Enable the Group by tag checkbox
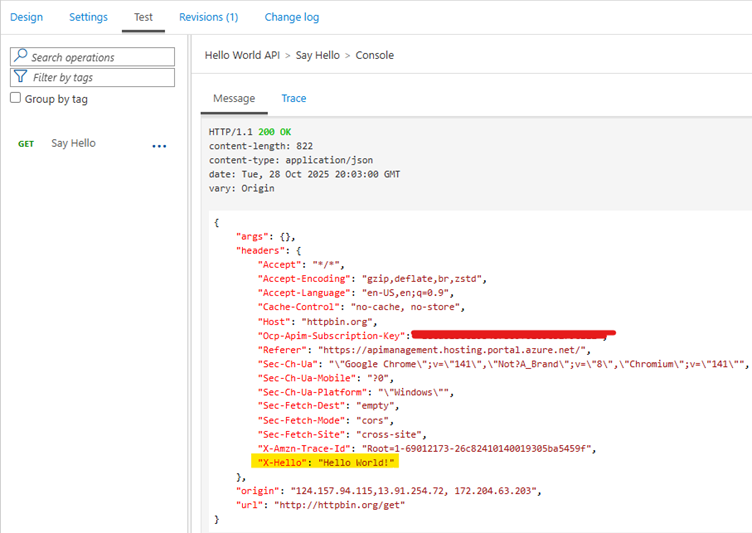Viewport: 752px width, 533px height. (15, 99)
